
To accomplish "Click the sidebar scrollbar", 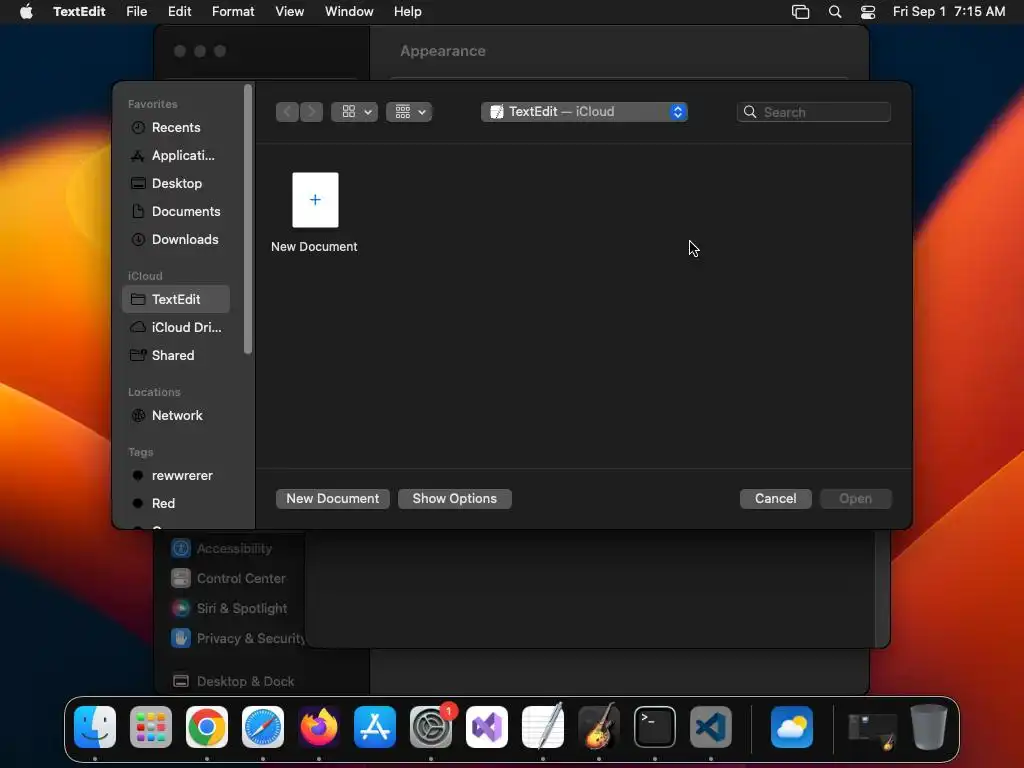I will pyautogui.click(x=248, y=219).
